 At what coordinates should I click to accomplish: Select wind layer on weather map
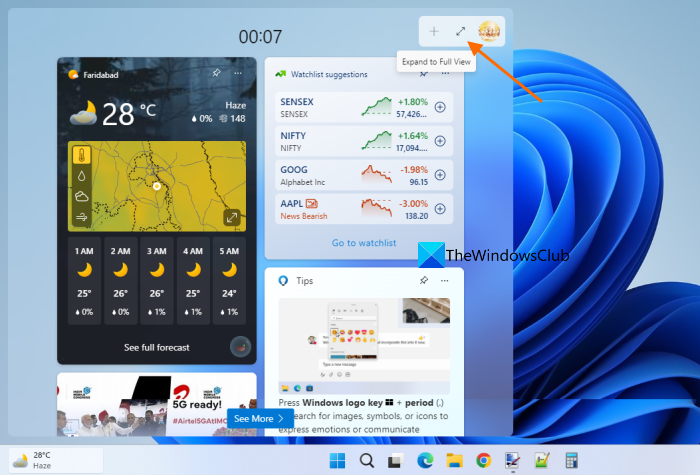click(82, 217)
